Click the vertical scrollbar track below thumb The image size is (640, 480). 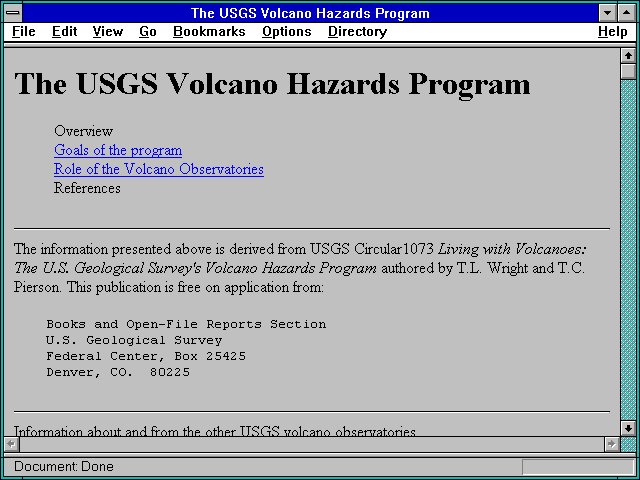coord(628,250)
